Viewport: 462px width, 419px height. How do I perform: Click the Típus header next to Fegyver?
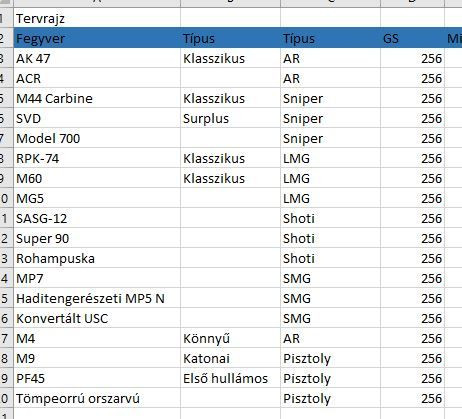click(x=230, y=38)
